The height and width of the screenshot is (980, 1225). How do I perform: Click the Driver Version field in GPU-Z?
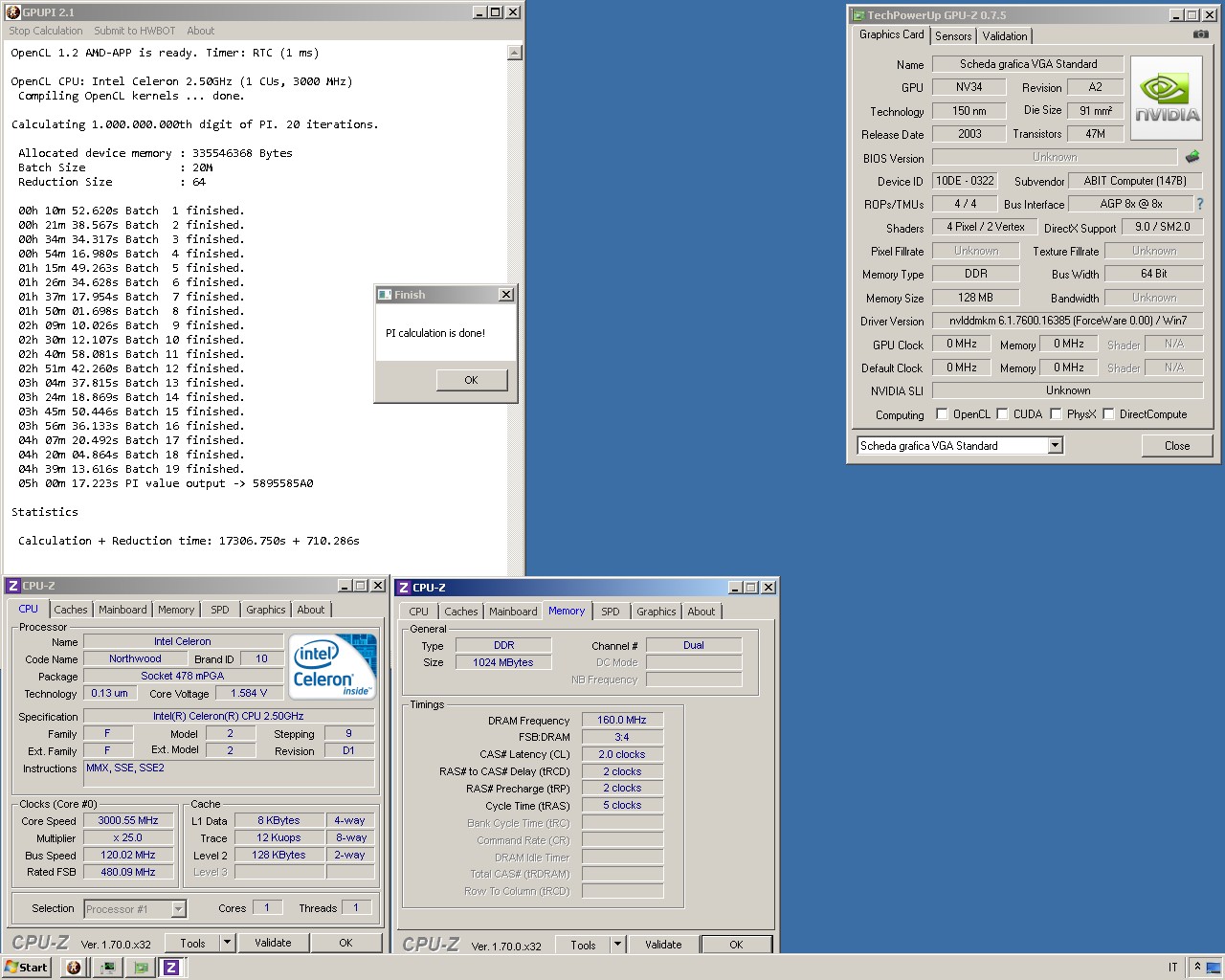(1068, 321)
